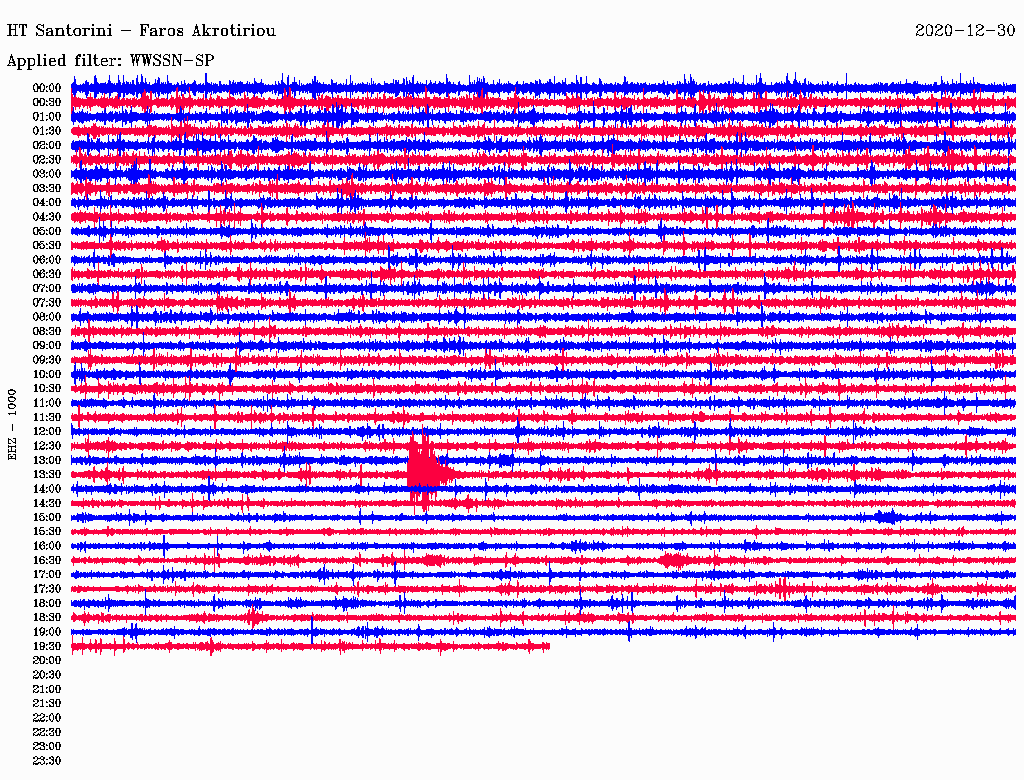Select the 22:00 time label
The image size is (1024, 780).
tap(46, 718)
